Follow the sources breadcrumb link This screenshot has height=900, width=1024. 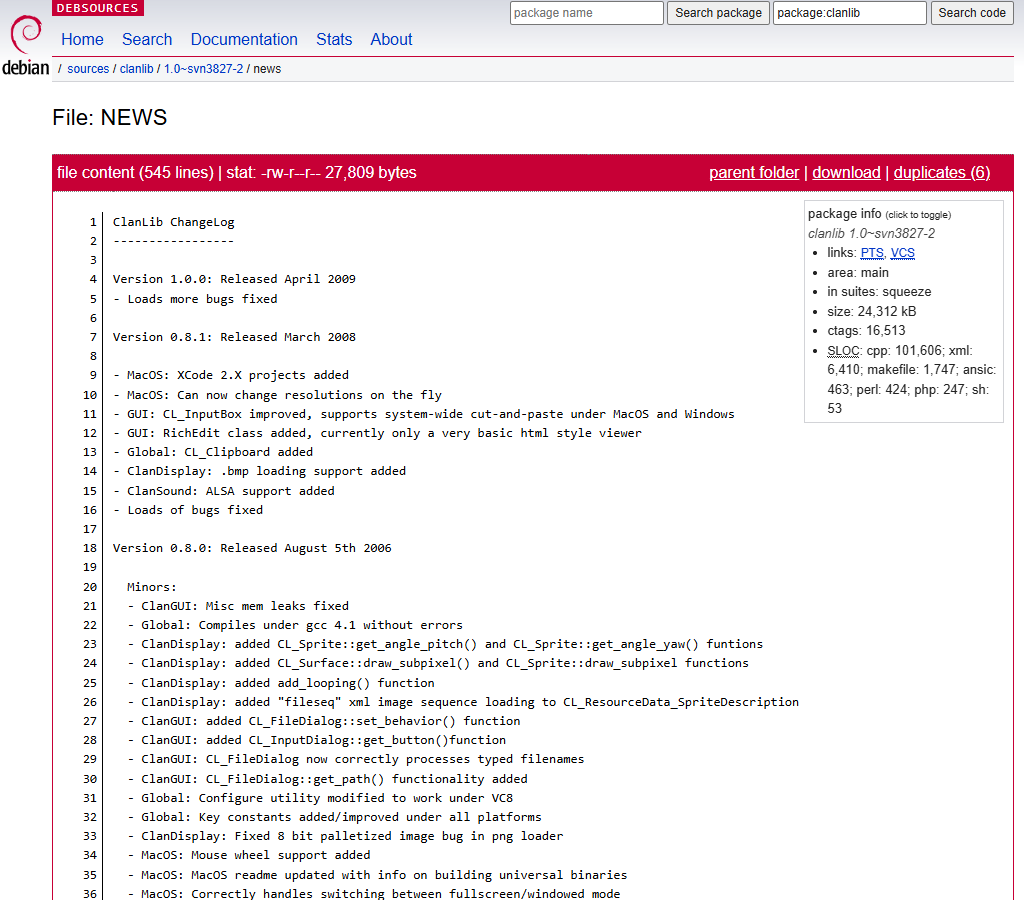[88, 69]
